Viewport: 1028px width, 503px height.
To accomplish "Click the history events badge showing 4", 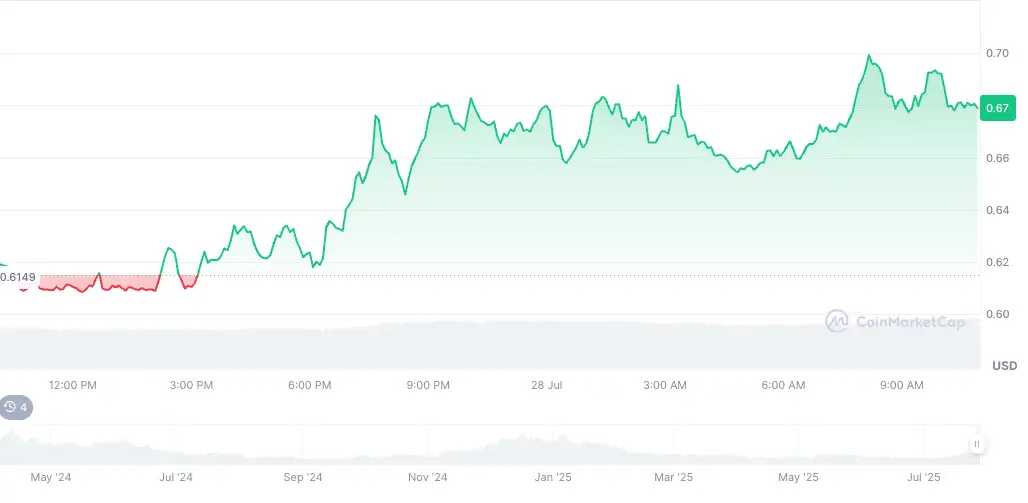I will pyautogui.click(x=16, y=407).
